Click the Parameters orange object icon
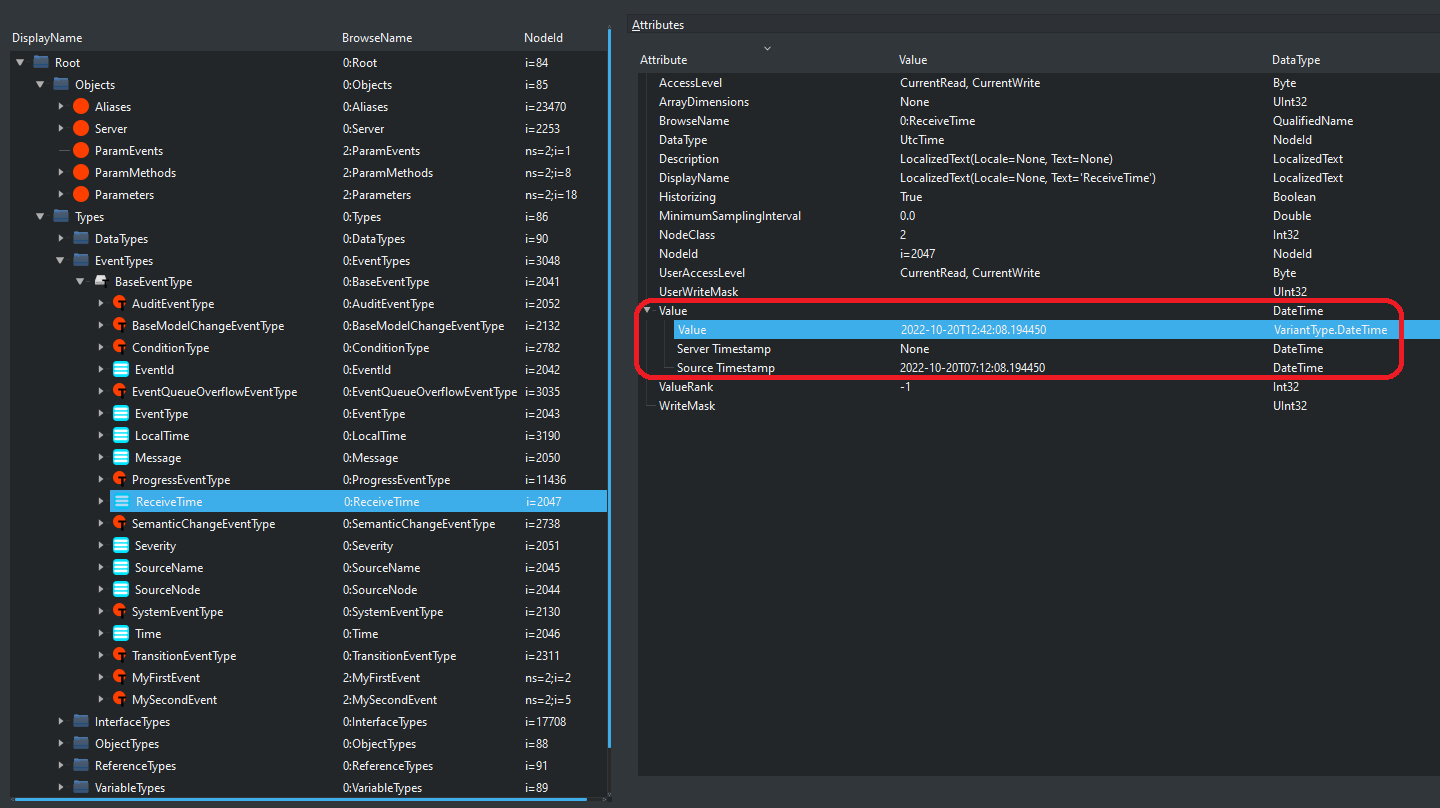Image resolution: width=1440 pixels, height=808 pixels. [81, 195]
